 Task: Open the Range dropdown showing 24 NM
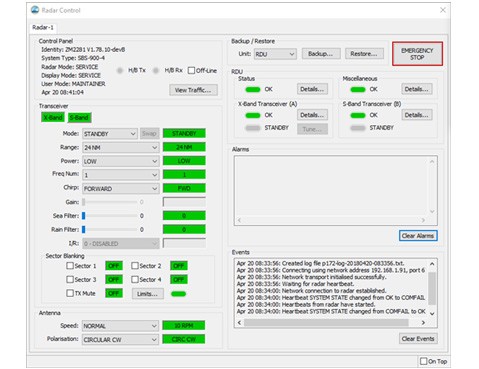[x=120, y=147]
